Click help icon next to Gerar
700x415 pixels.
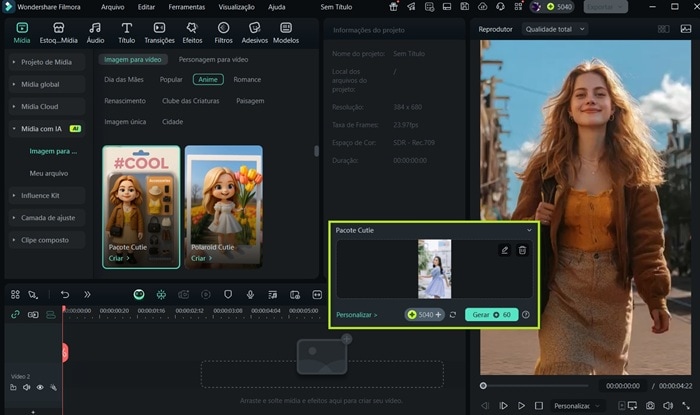tap(526, 315)
